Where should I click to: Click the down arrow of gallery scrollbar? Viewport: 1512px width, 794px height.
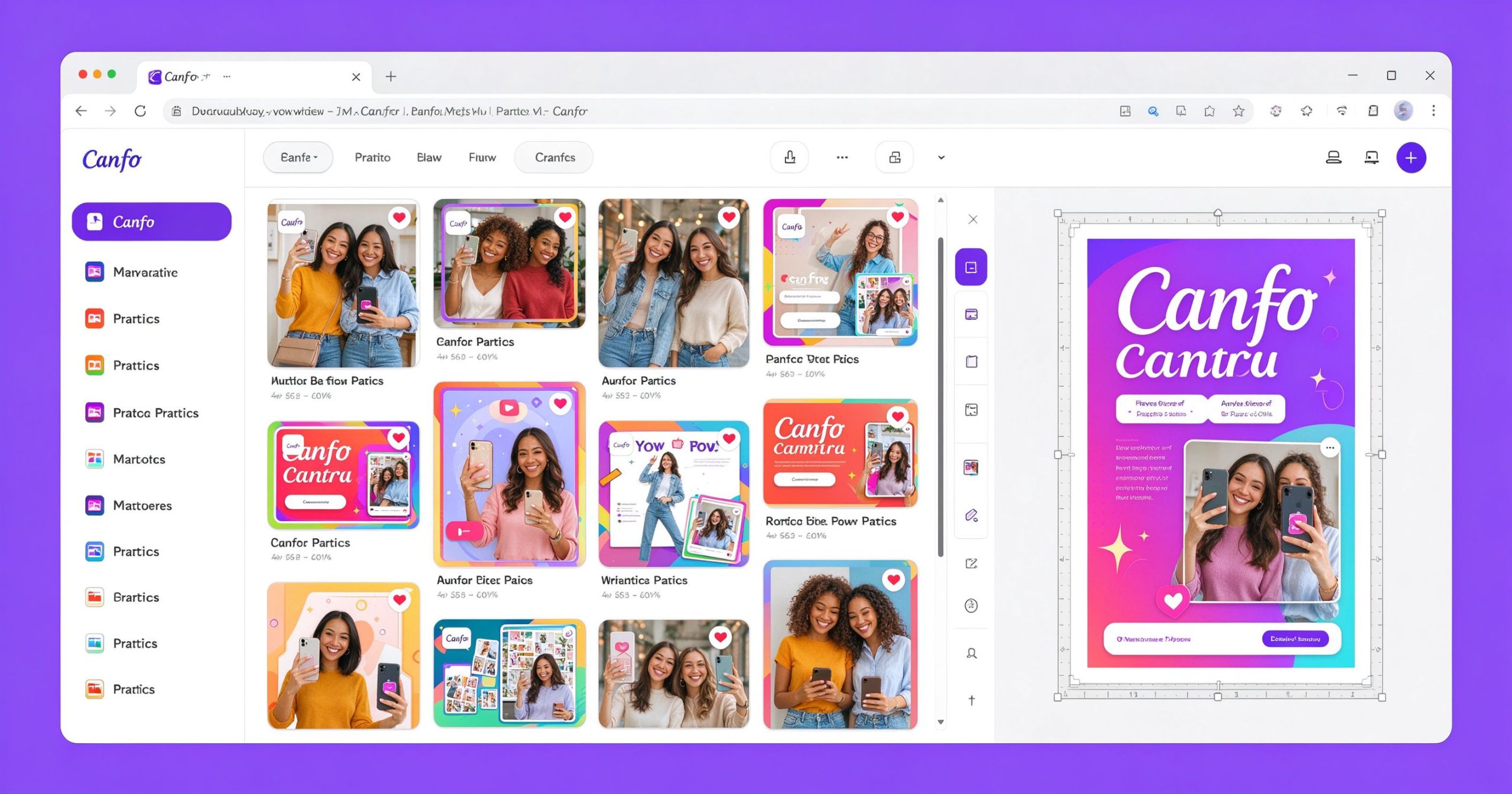point(941,722)
